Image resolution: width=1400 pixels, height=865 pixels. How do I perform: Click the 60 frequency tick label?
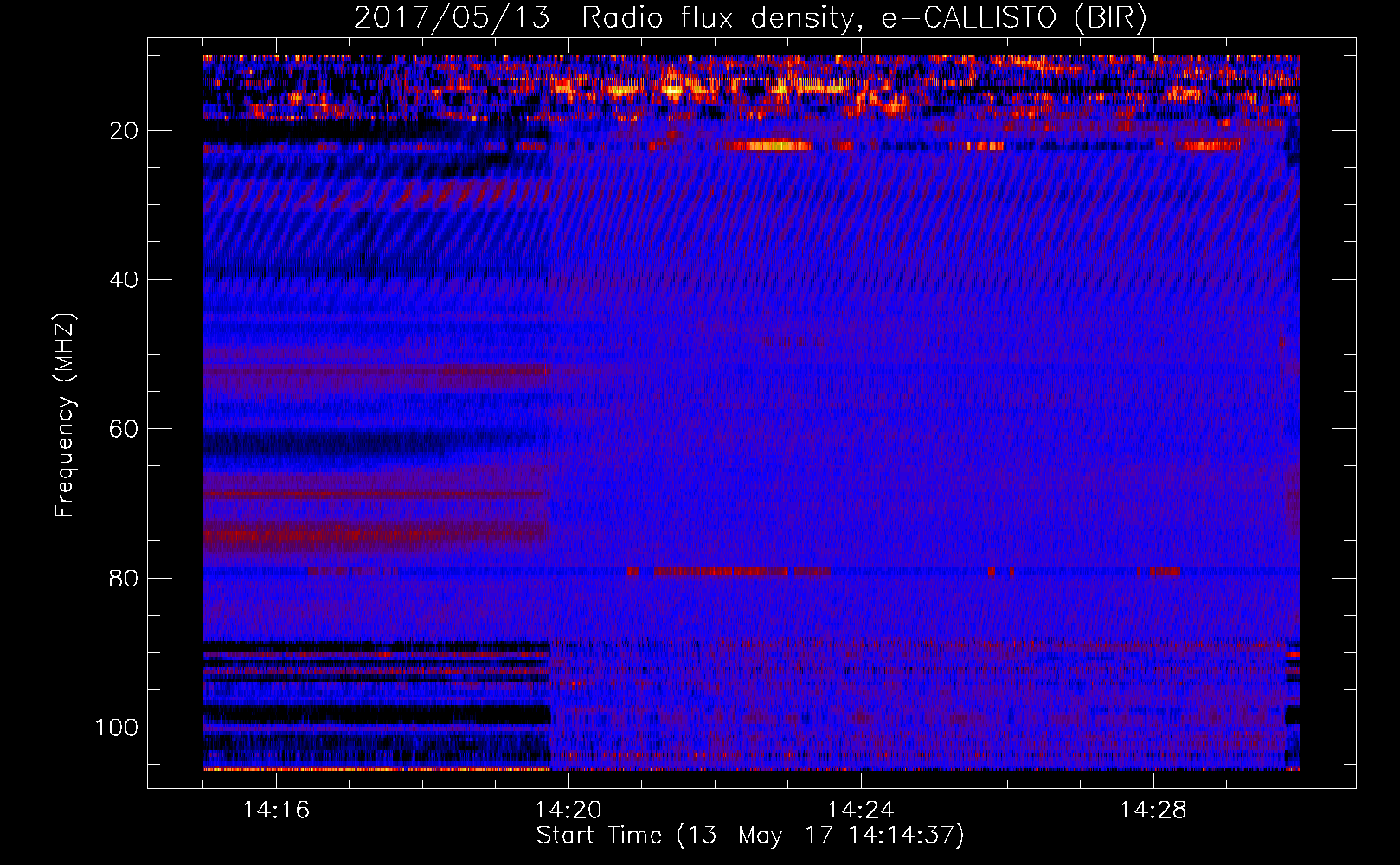coord(125,429)
